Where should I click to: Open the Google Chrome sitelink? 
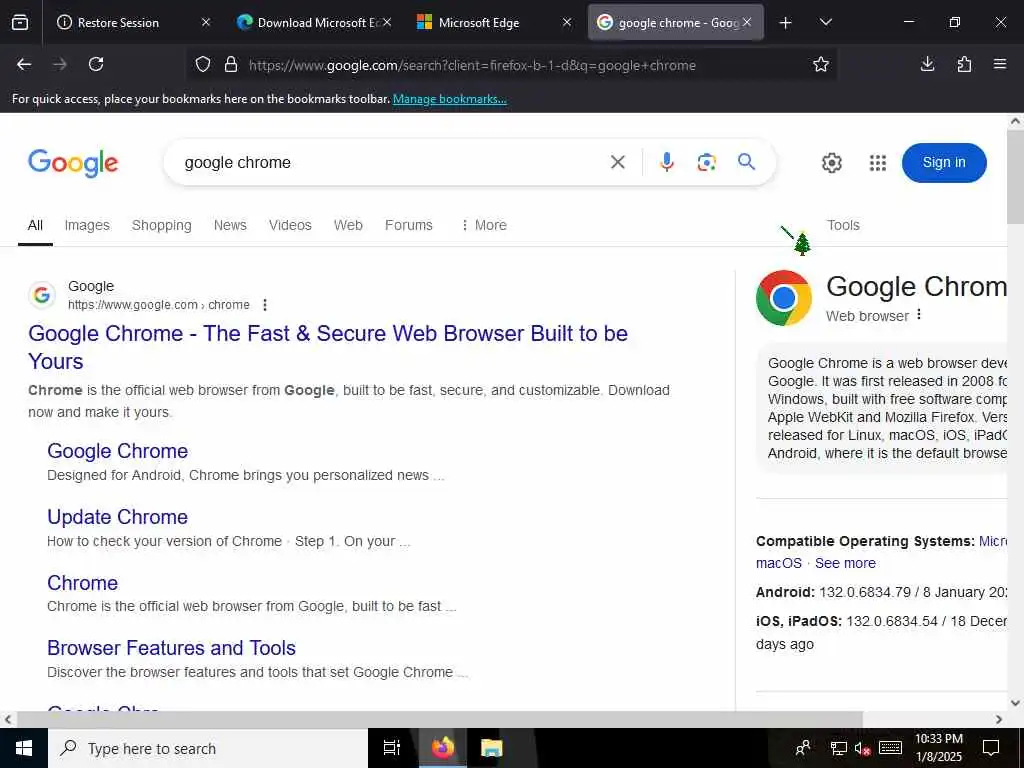[118, 451]
